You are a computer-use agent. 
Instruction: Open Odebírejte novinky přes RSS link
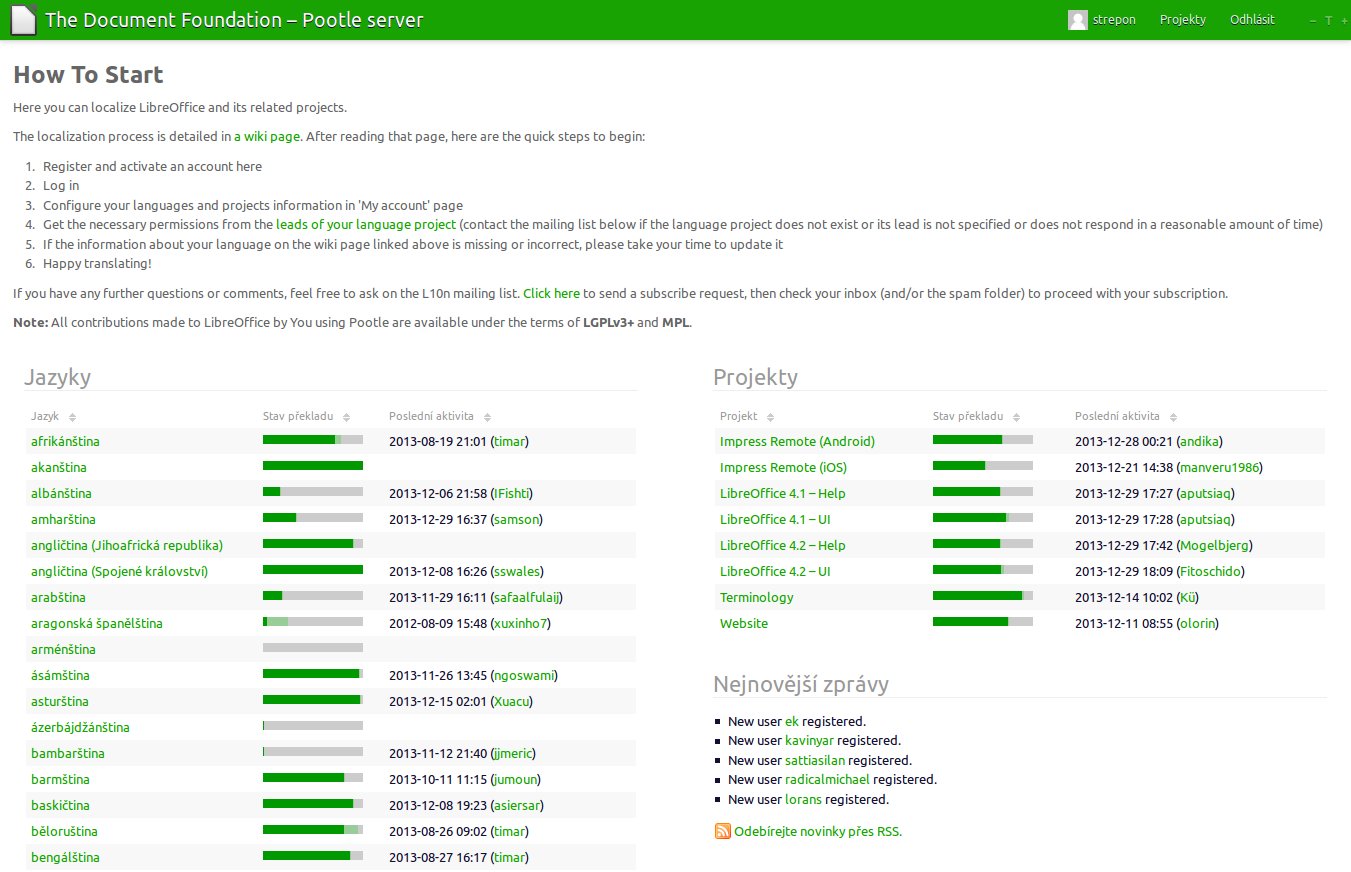click(x=818, y=831)
